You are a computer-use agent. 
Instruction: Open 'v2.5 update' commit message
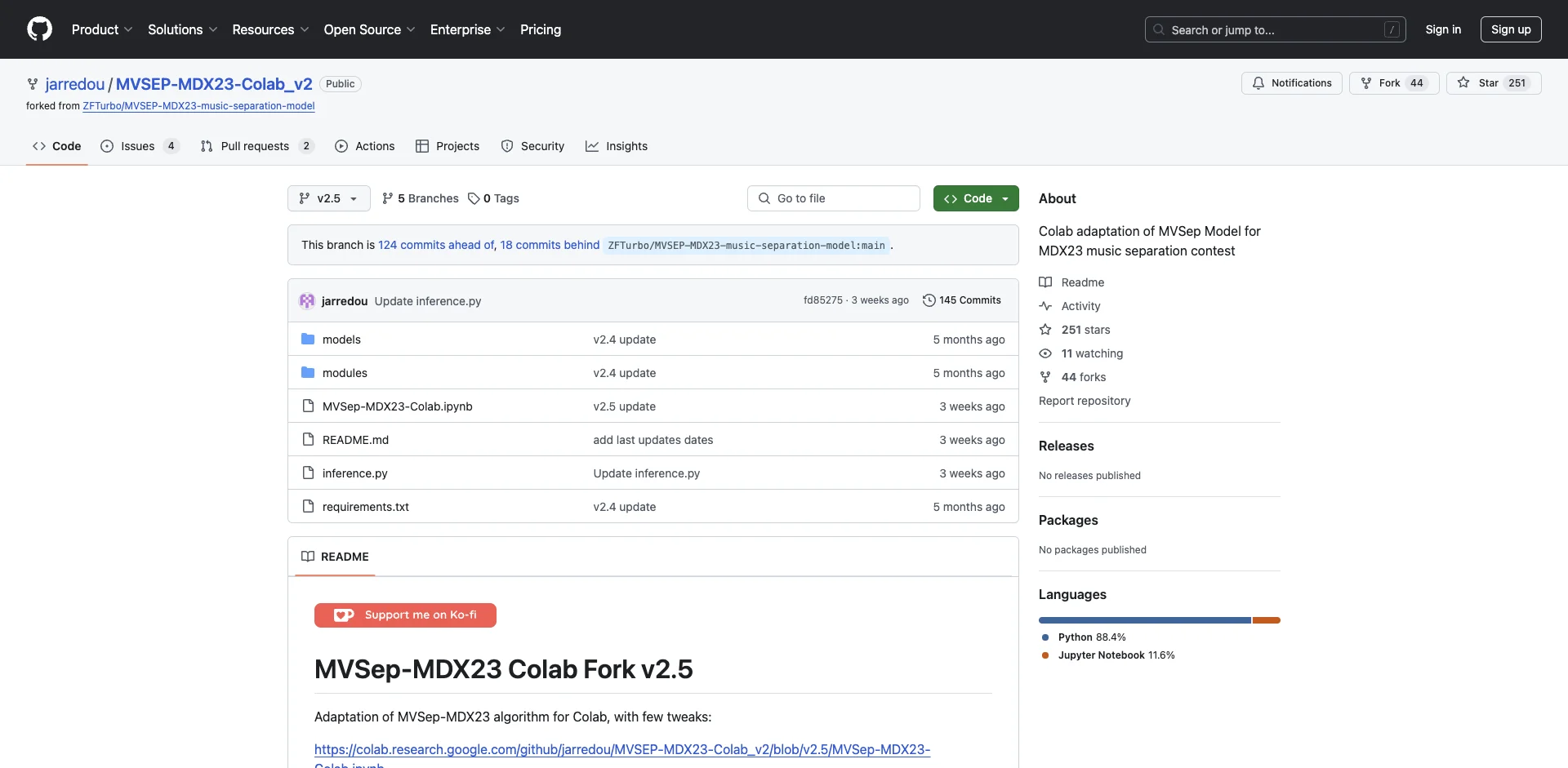(x=625, y=406)
